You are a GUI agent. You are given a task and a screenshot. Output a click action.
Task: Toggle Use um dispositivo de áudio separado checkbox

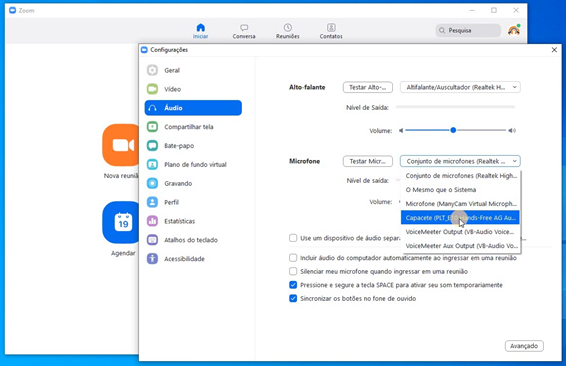point(293,238)
